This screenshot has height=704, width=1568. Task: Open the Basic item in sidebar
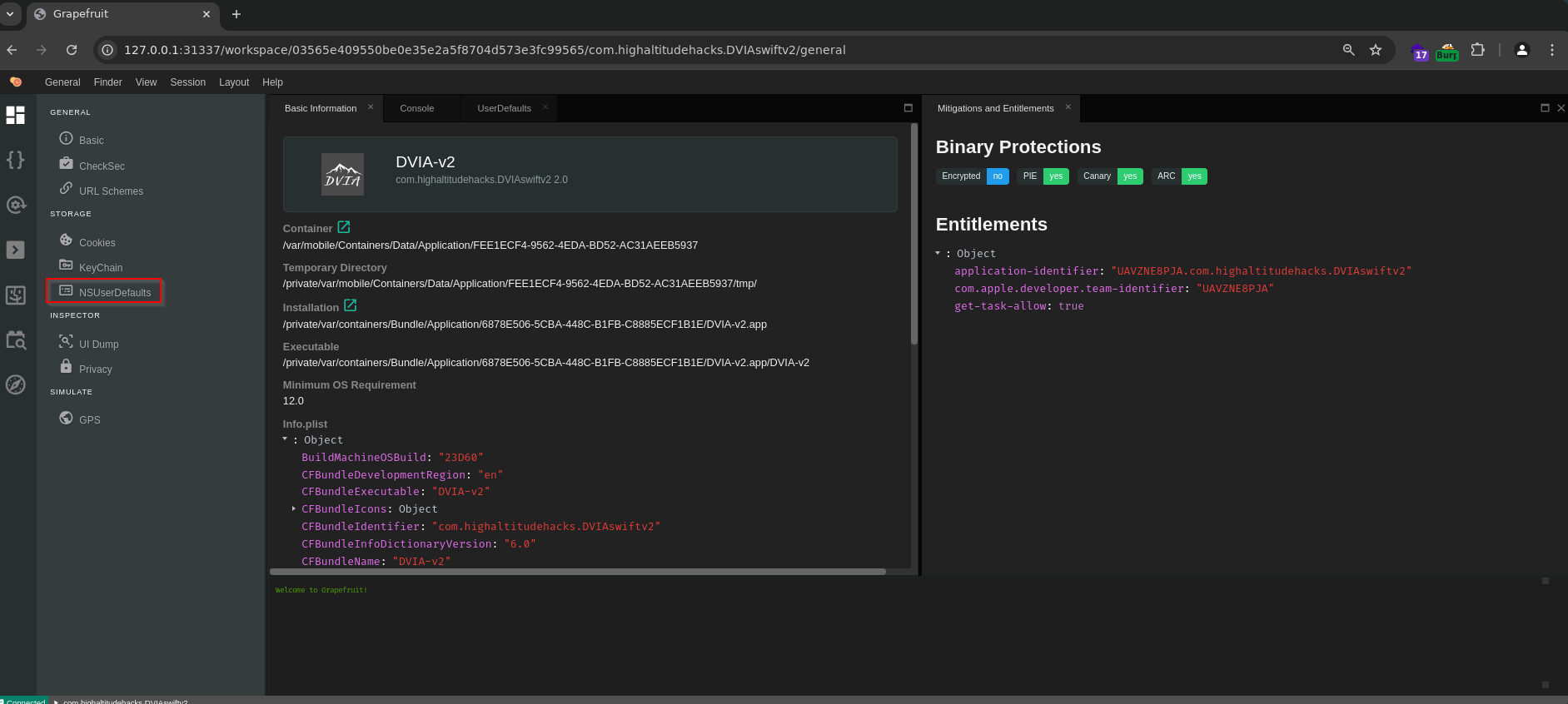point(82,140)
